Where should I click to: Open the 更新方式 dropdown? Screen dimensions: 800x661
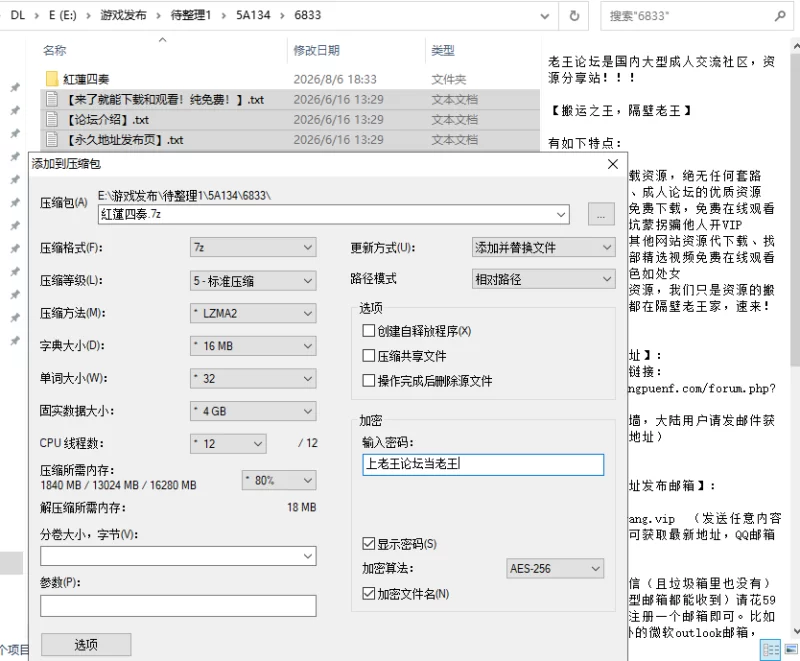point(543,247)
